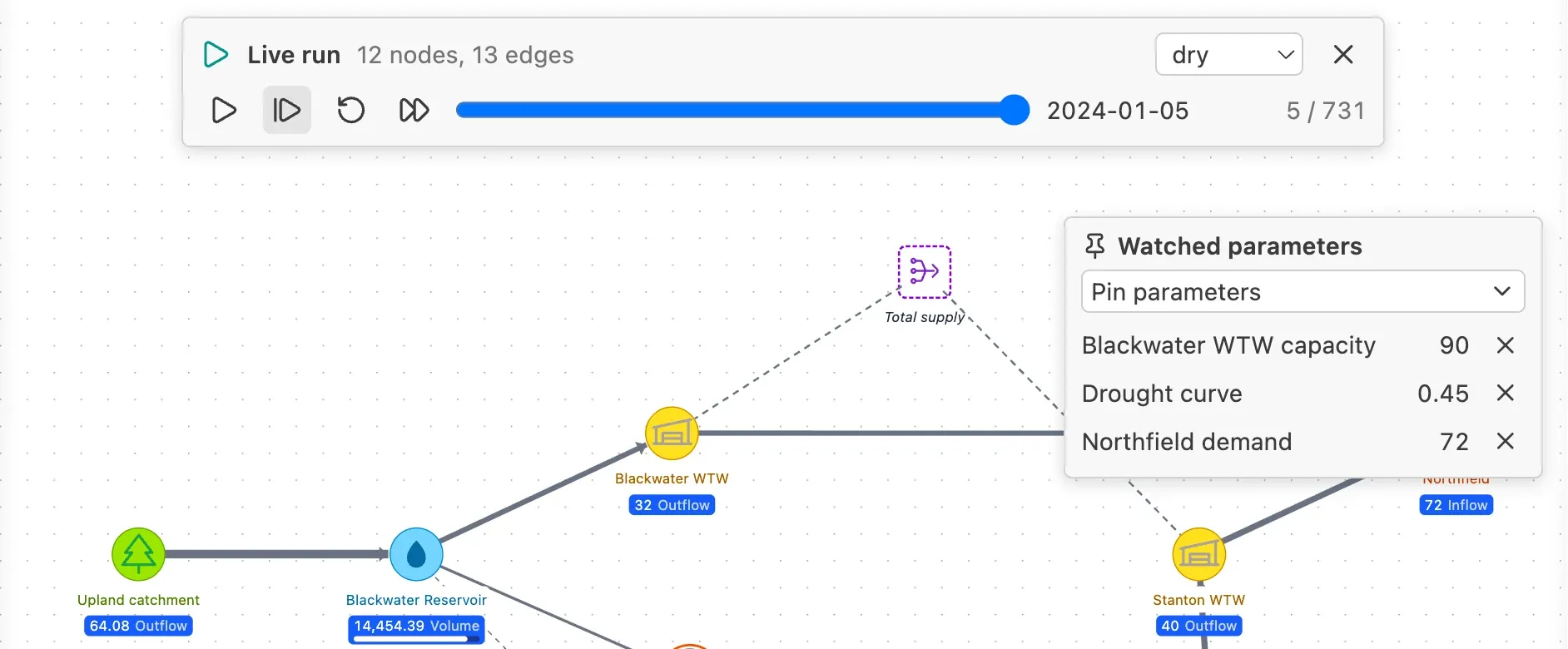Select the Total supply aggregation node
Image resolution: width=1568 pixels, height=649 pixels.
pos(924,272)
